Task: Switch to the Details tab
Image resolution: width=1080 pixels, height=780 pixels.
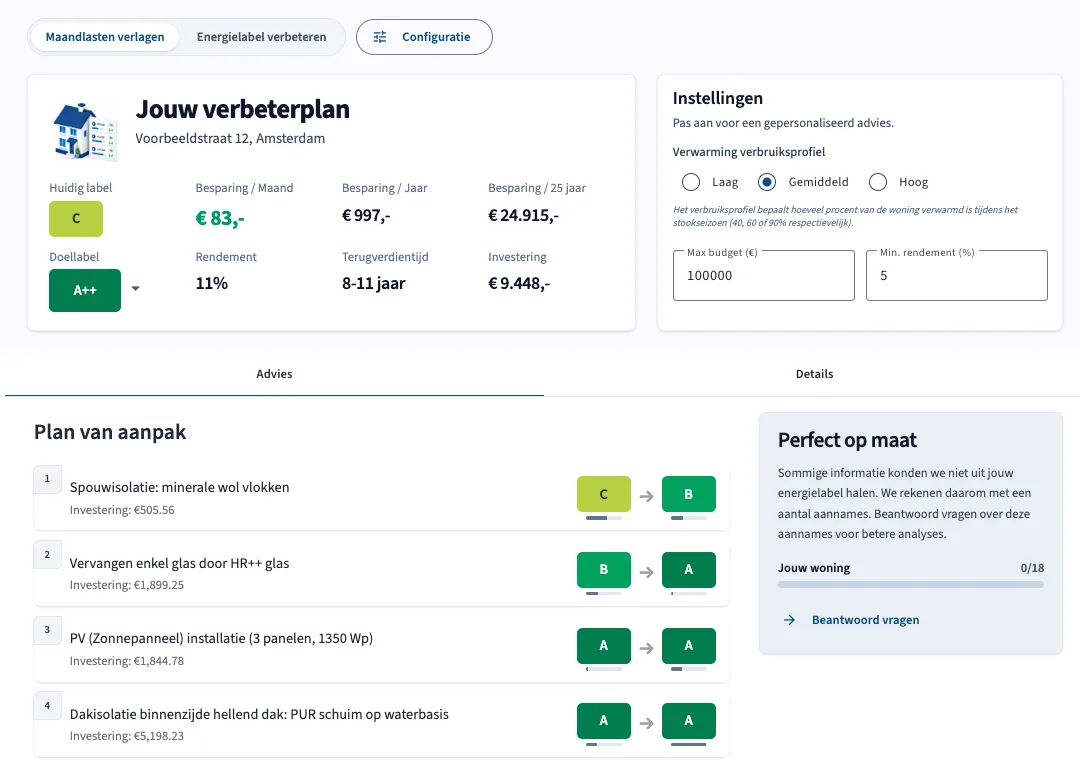Action: (x=814, y=374)
